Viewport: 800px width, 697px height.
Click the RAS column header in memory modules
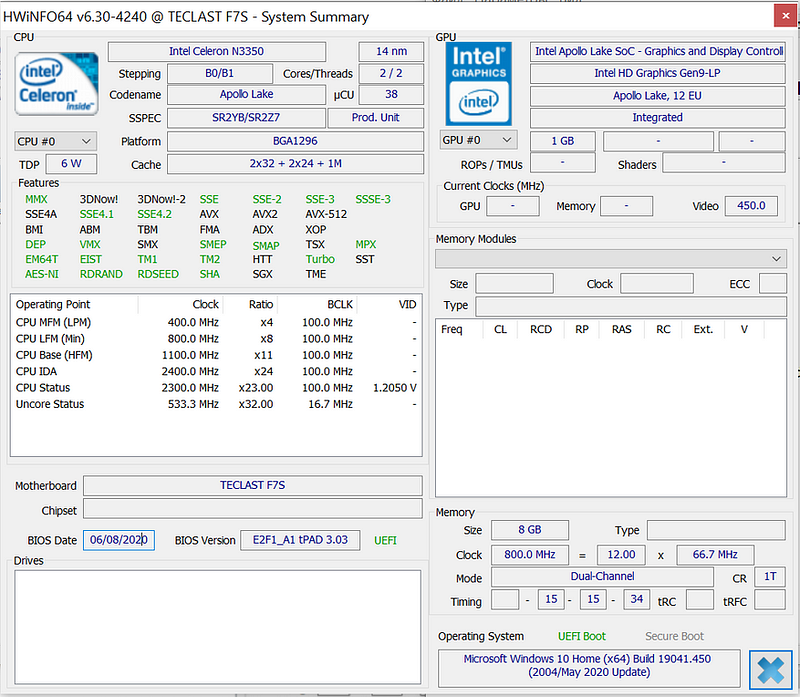pos(621,329)
